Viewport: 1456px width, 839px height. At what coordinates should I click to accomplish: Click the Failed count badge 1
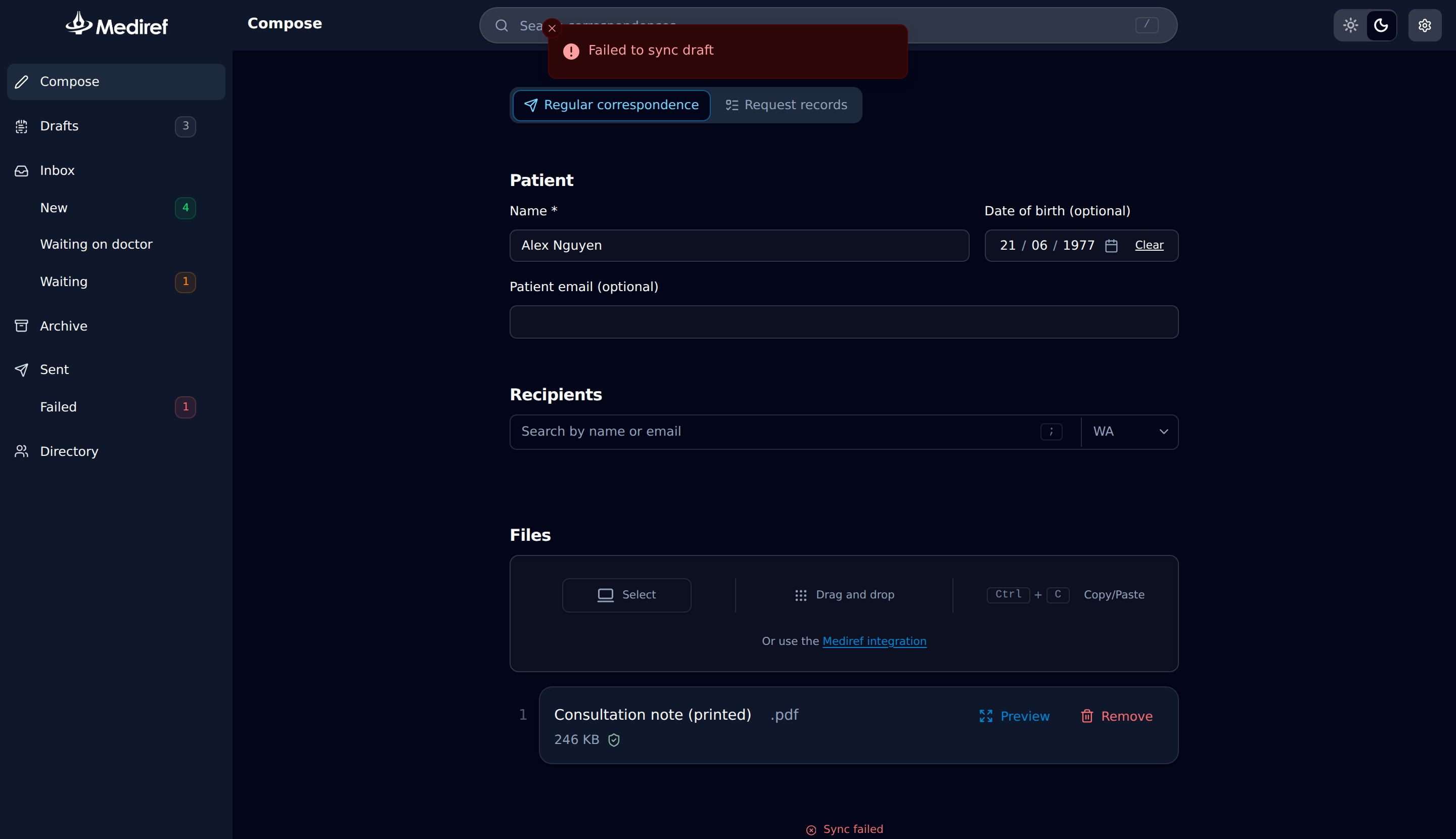(x=186, y=407)
